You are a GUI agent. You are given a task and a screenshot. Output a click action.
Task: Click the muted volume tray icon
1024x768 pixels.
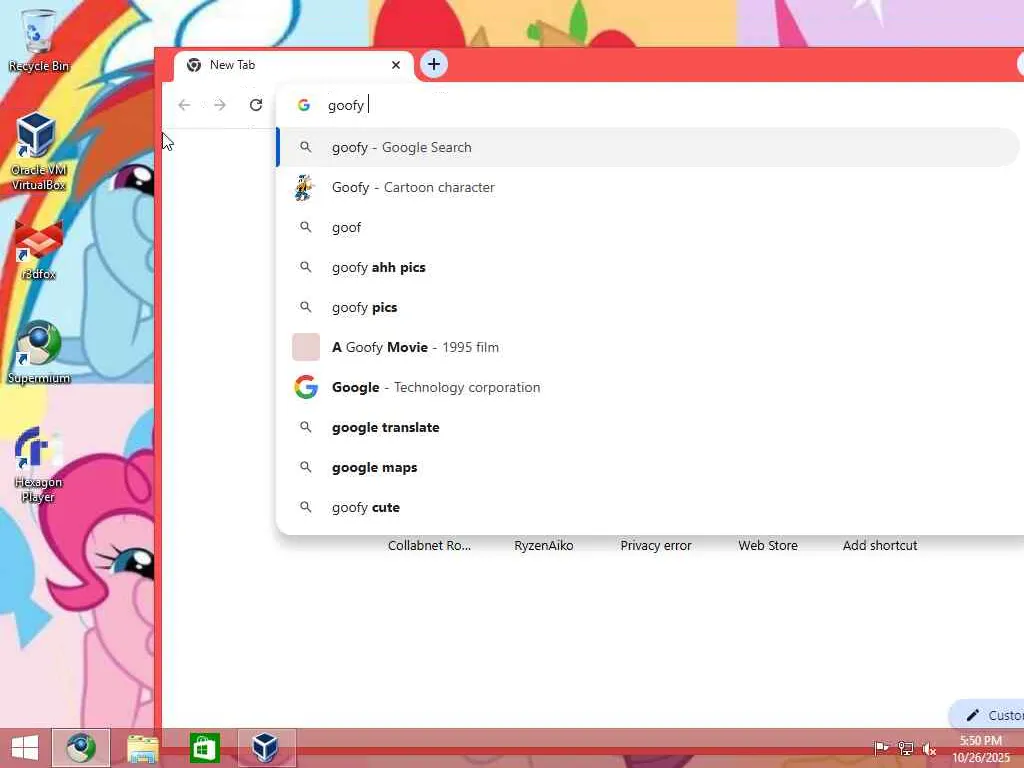point(929,749)
